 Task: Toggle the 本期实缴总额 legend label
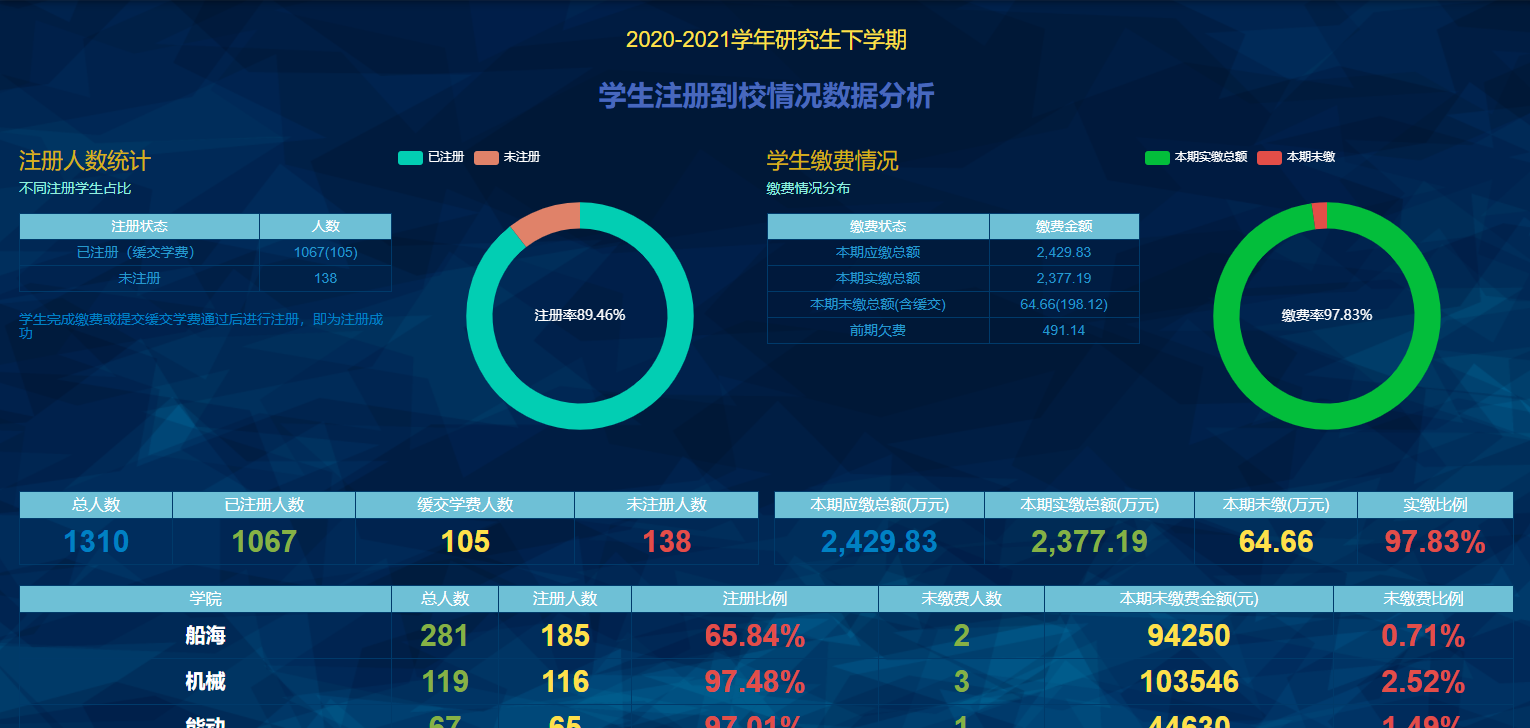[x=1210, y=157]
